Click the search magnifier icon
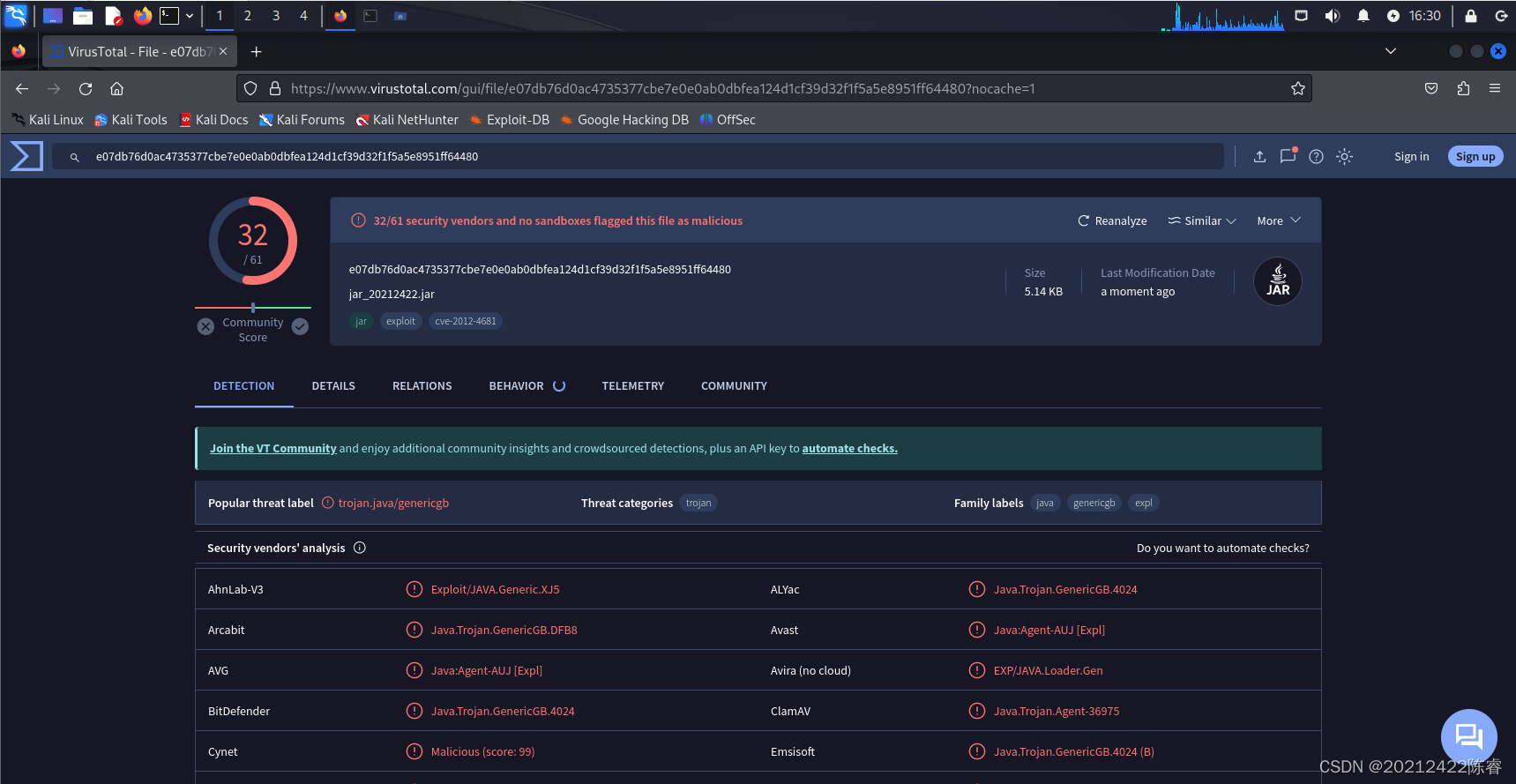Viewport: 1516px width, 784px height. [75, 157]
